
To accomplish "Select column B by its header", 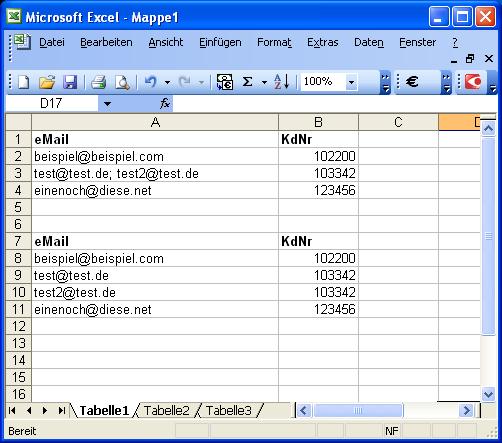I will [318, 122].
